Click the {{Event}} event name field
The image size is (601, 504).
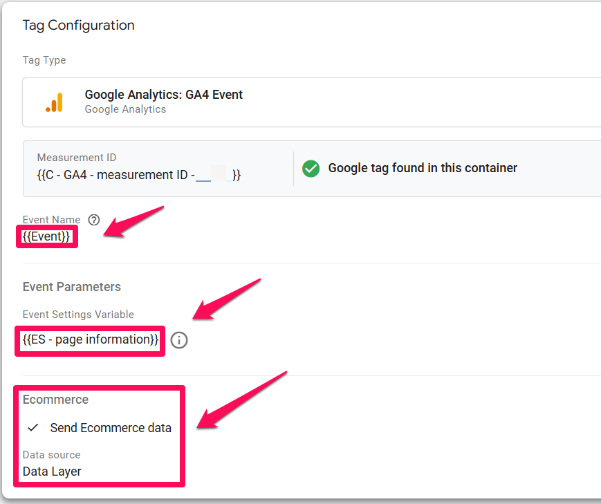pyautogui.click(x=46, y=236)
